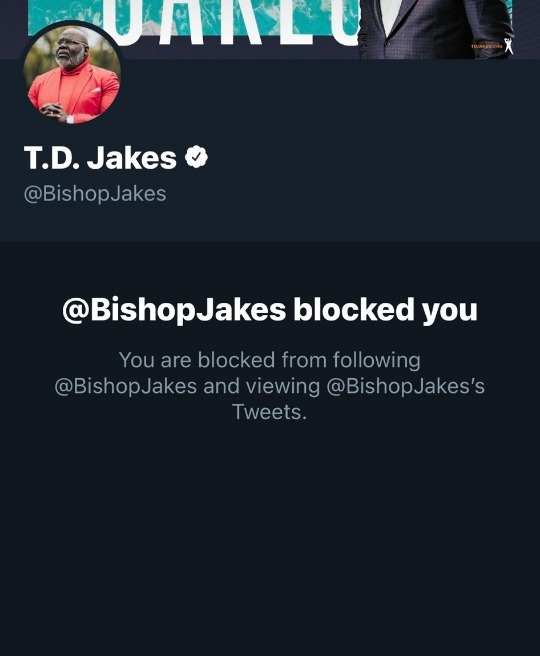The width and height of the screenshot is (540, 656).
Task: Tap the bold "blocked you" words
Action: pyautogui.click(x=385, y=310)
